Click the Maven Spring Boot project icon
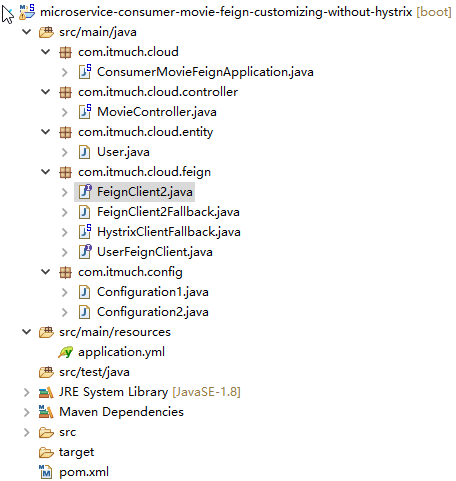The width and height of the screenshot is (456, 481). 27,12
